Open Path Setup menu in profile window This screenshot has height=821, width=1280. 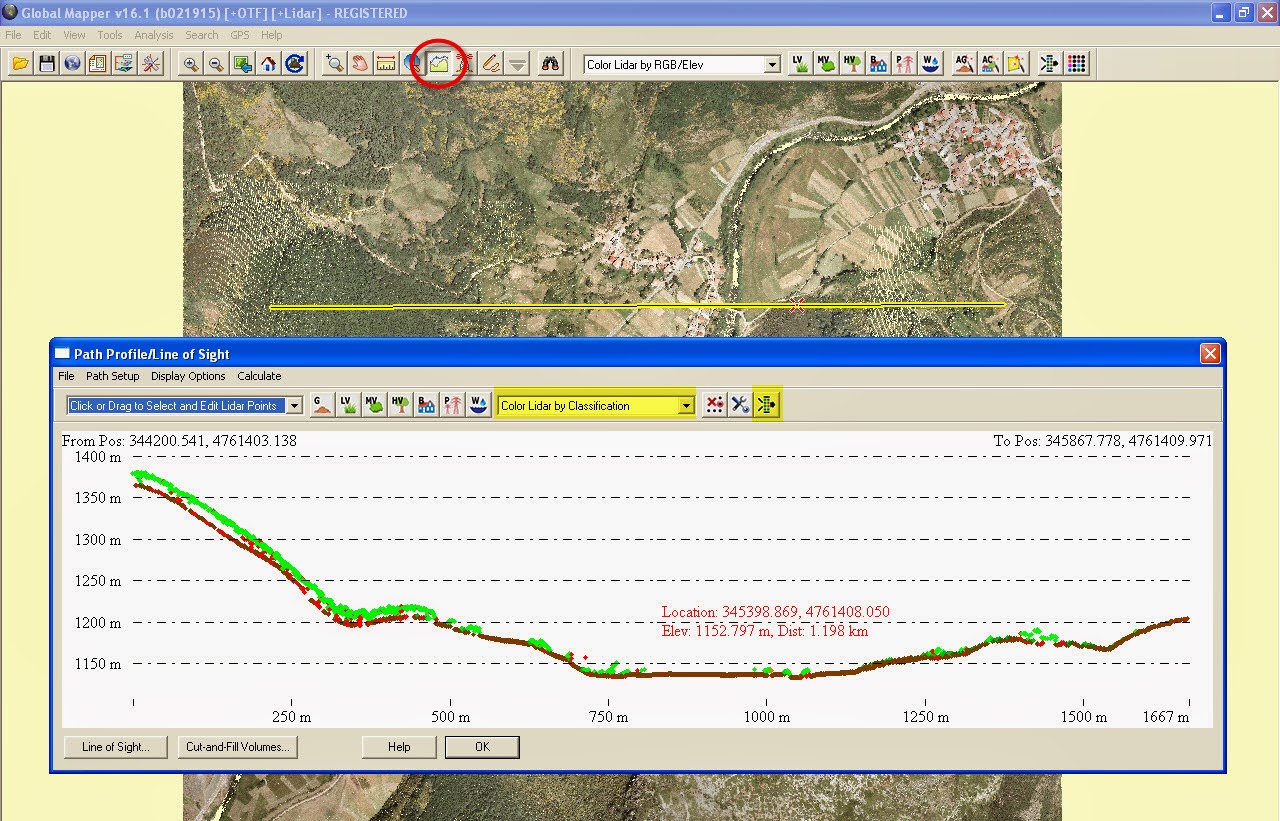(112, 376)
